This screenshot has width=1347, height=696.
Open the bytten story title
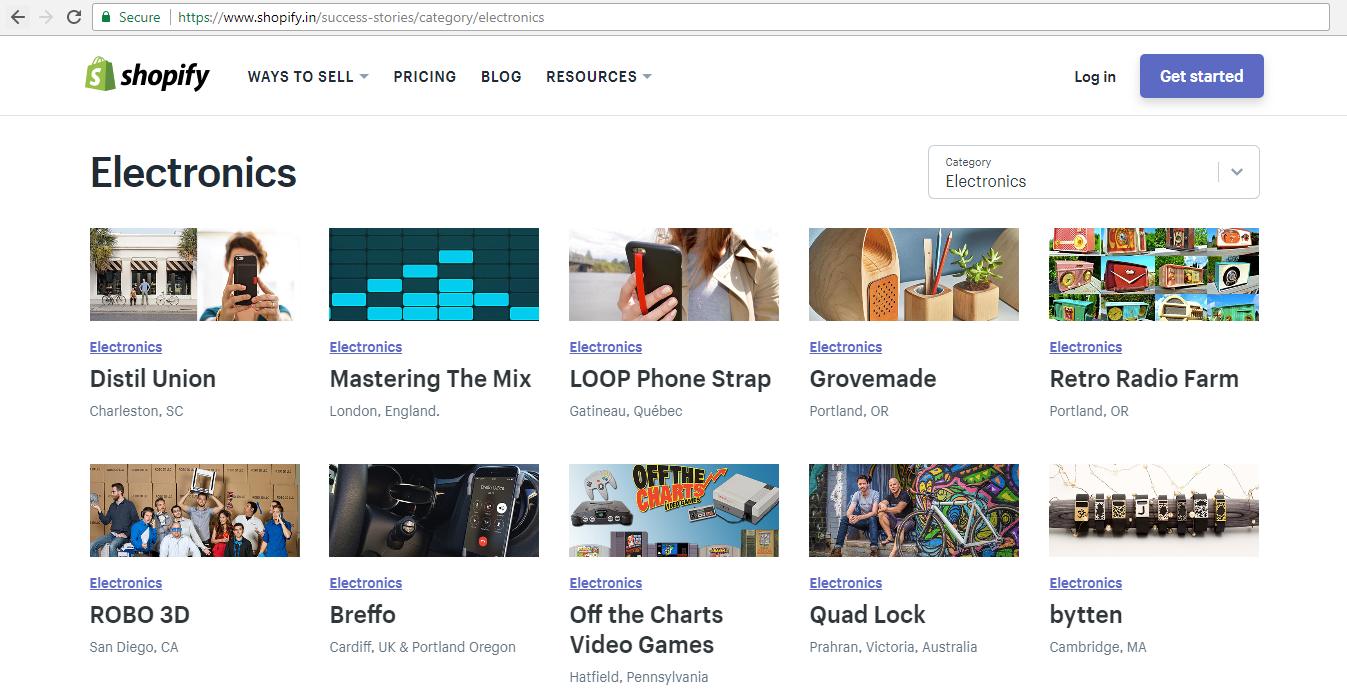tap(1086, 615)
